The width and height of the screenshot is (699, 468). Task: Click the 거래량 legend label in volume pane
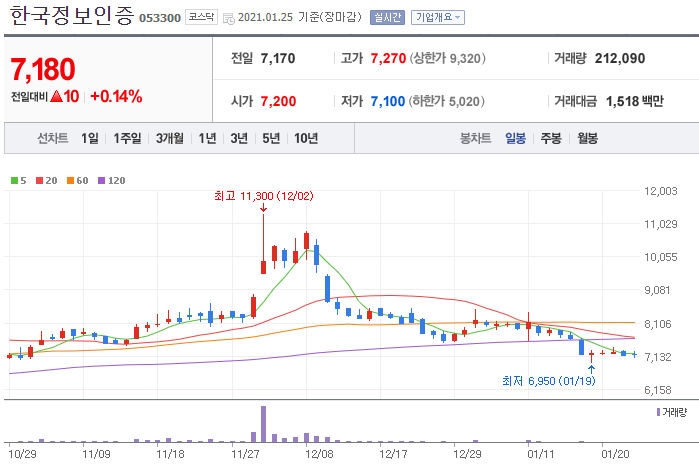click(672, 412)
